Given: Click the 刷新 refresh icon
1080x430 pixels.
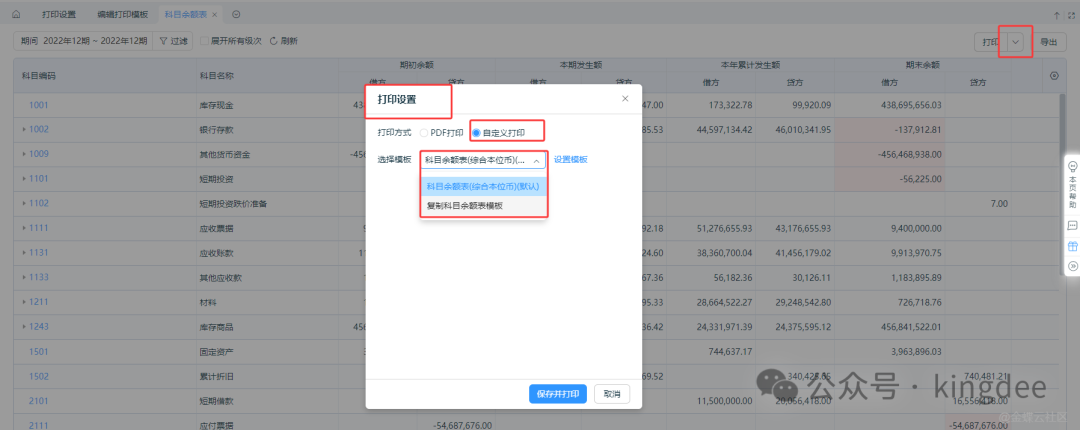Looking at the screenshot, I should tap(273, 41).
